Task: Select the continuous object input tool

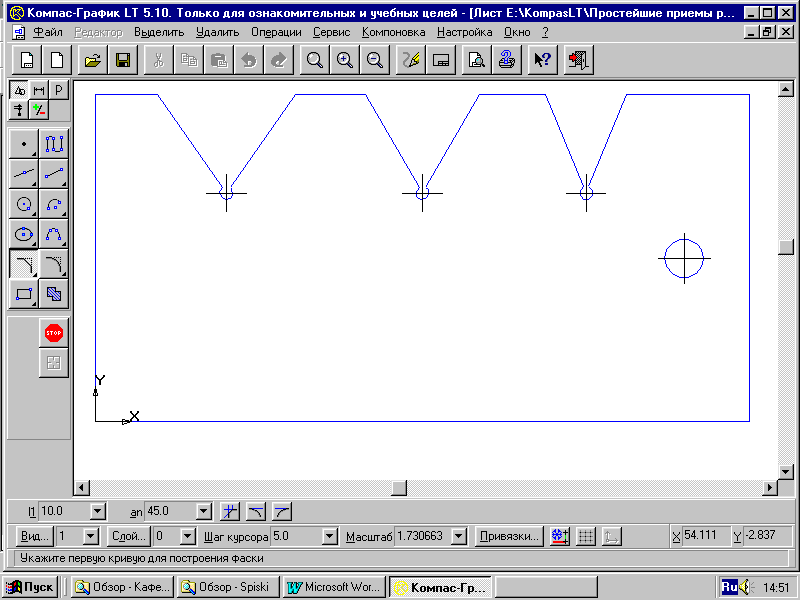Action: [54, 144]
